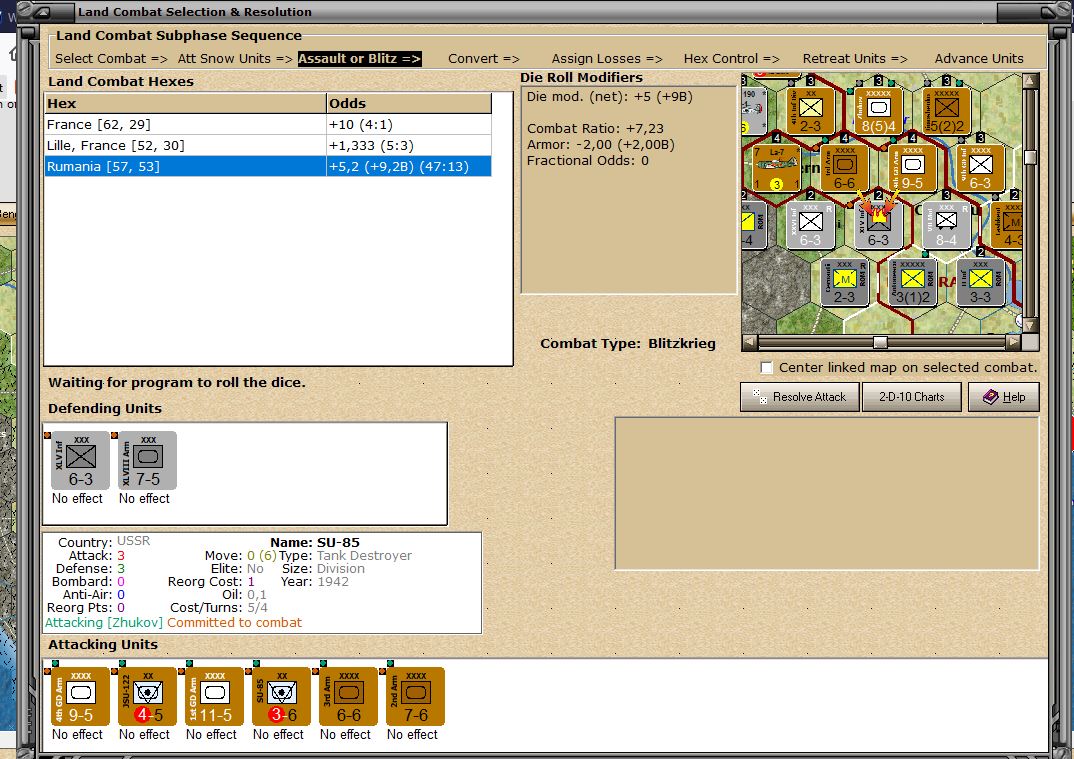
Task: Click the Select Combat subphase label
Action: (111, 59)
